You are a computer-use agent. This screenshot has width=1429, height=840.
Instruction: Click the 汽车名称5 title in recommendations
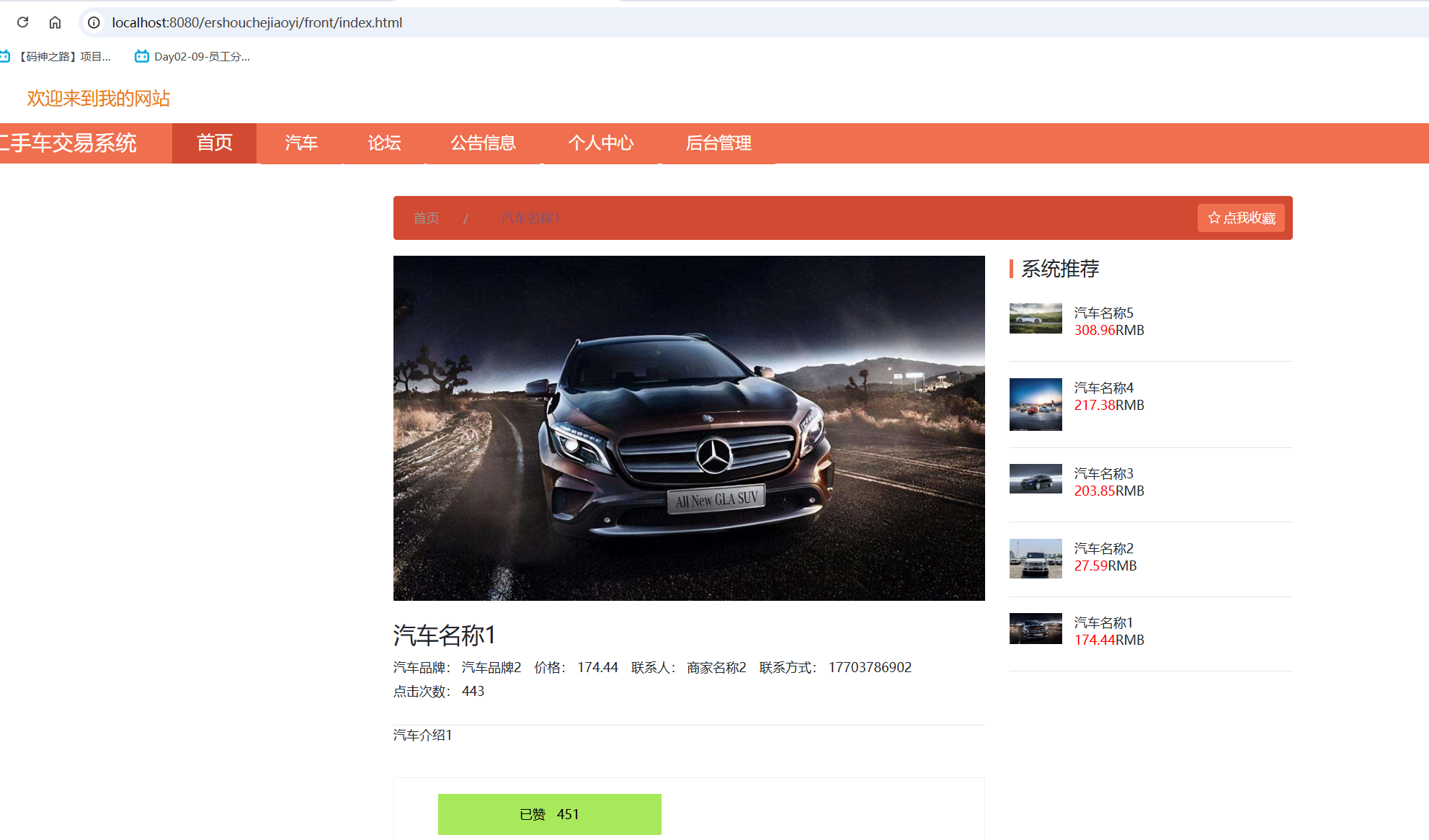[x=1103, y=313]
